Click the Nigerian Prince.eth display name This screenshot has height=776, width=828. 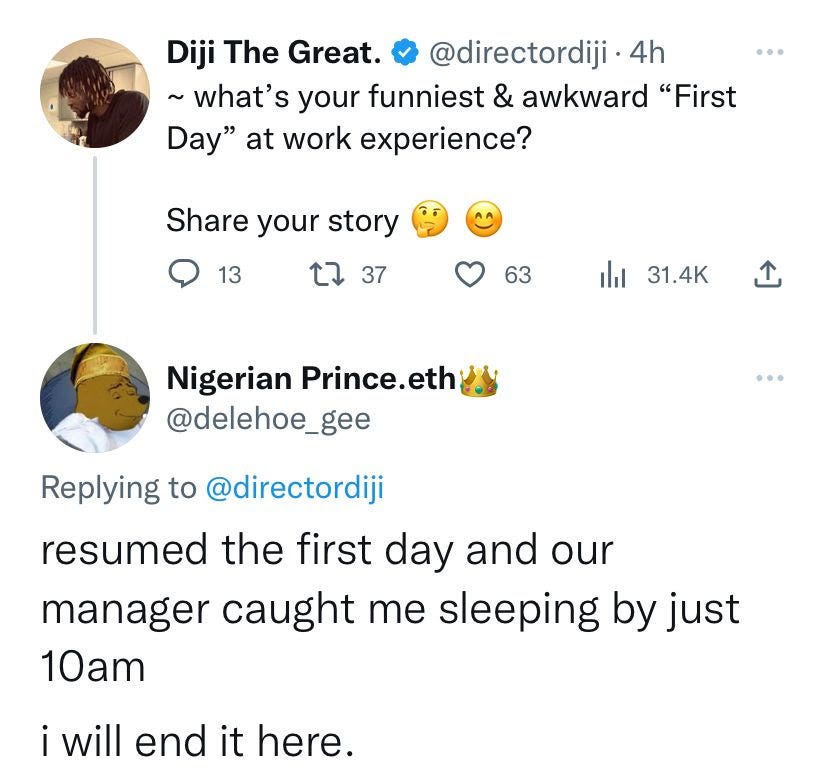point(309,379)
